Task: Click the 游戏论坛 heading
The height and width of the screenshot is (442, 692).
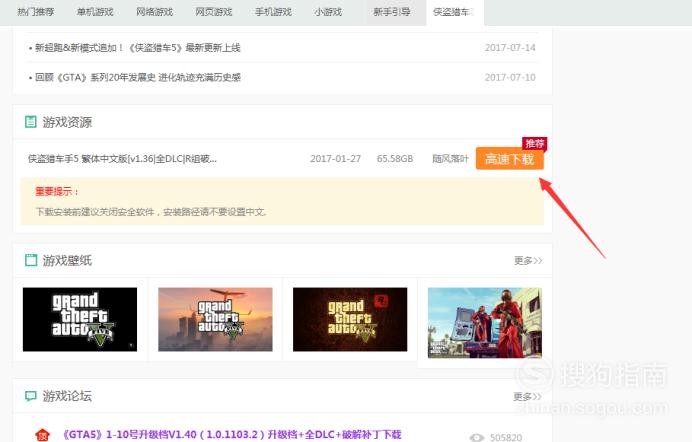Action: pos(67,396)
